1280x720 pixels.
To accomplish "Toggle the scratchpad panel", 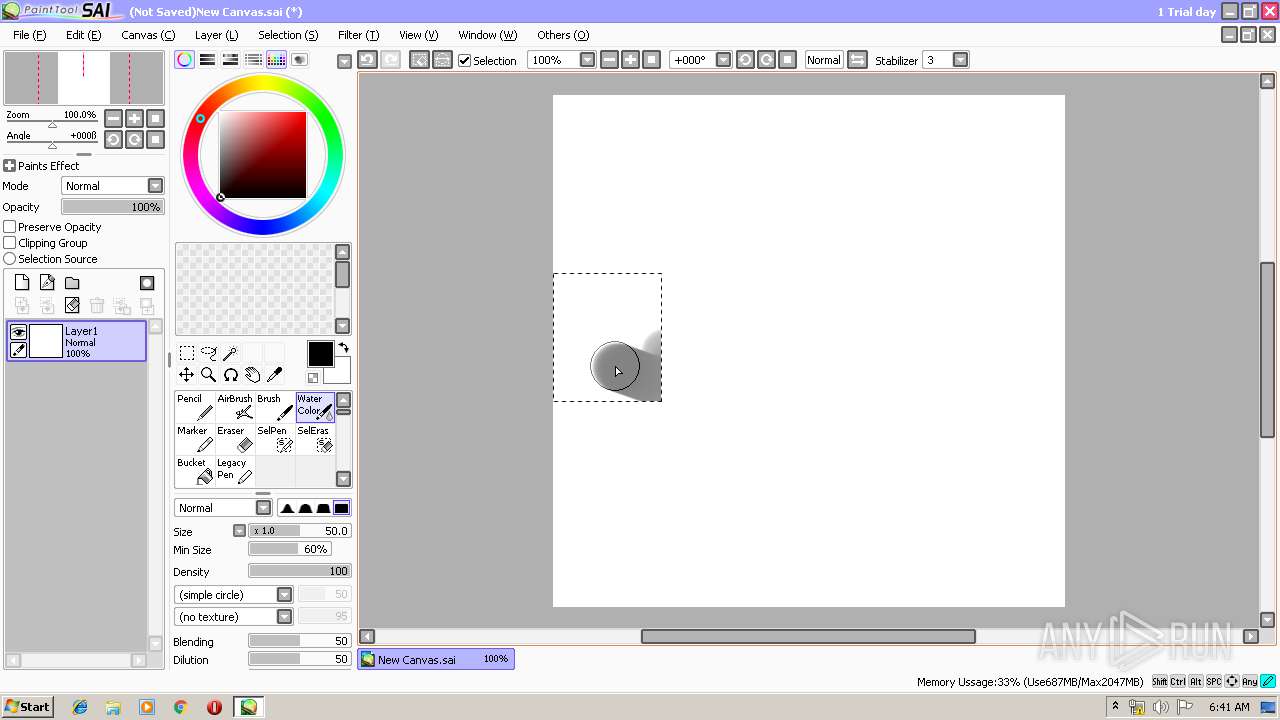I will (x=300, y=60).
